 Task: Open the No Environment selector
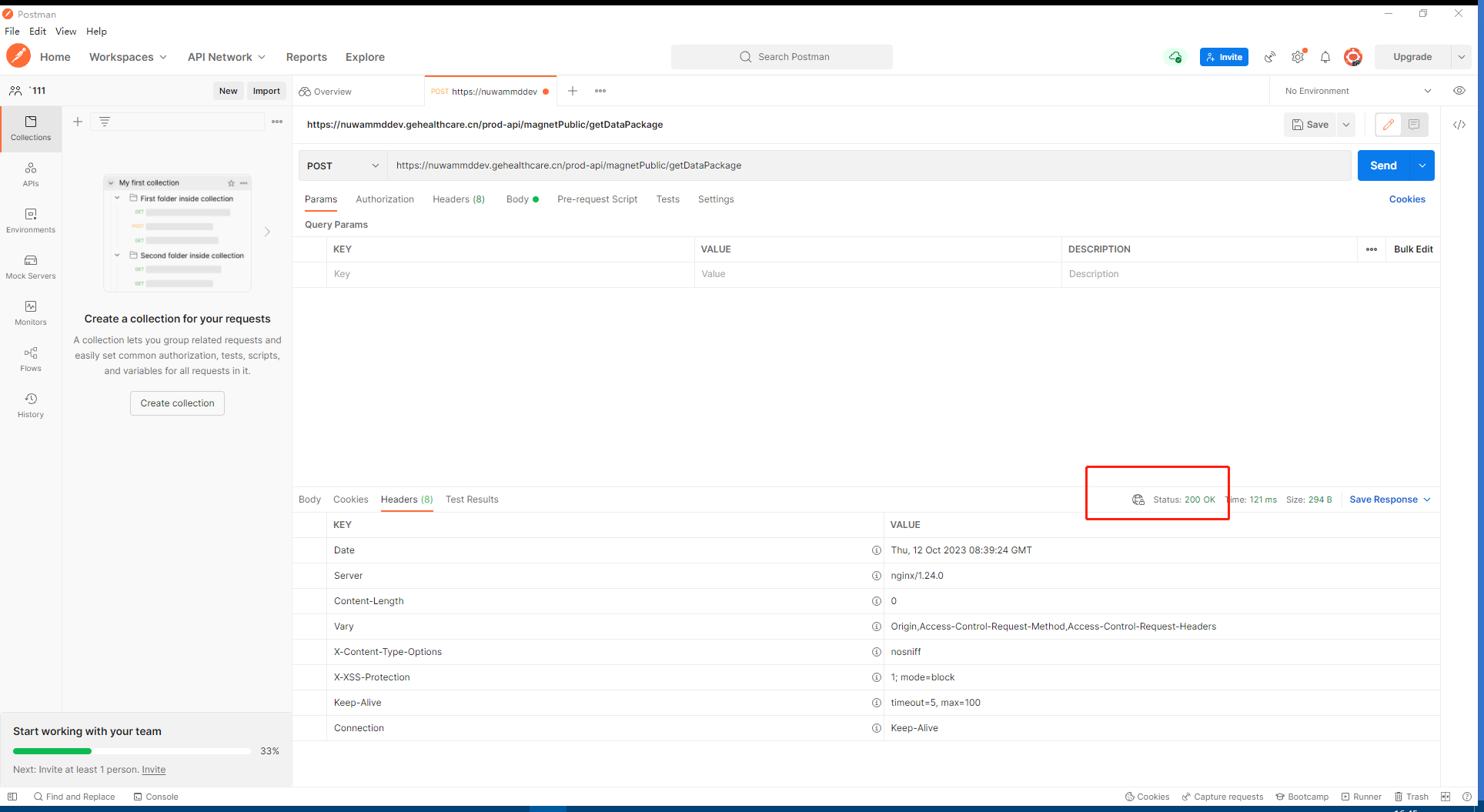click(1358, 91)
